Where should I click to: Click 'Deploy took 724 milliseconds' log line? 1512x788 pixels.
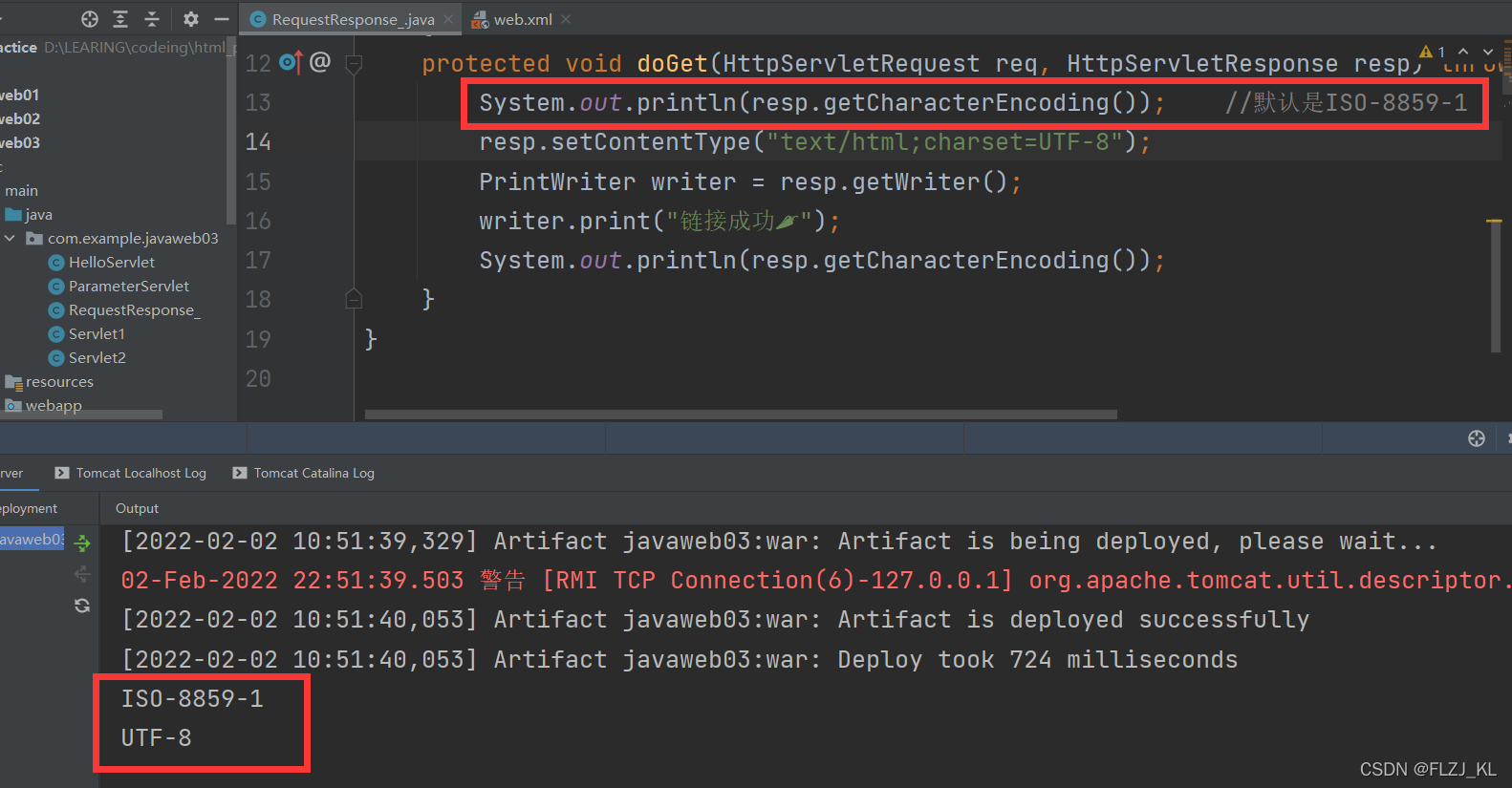[680, 659]
